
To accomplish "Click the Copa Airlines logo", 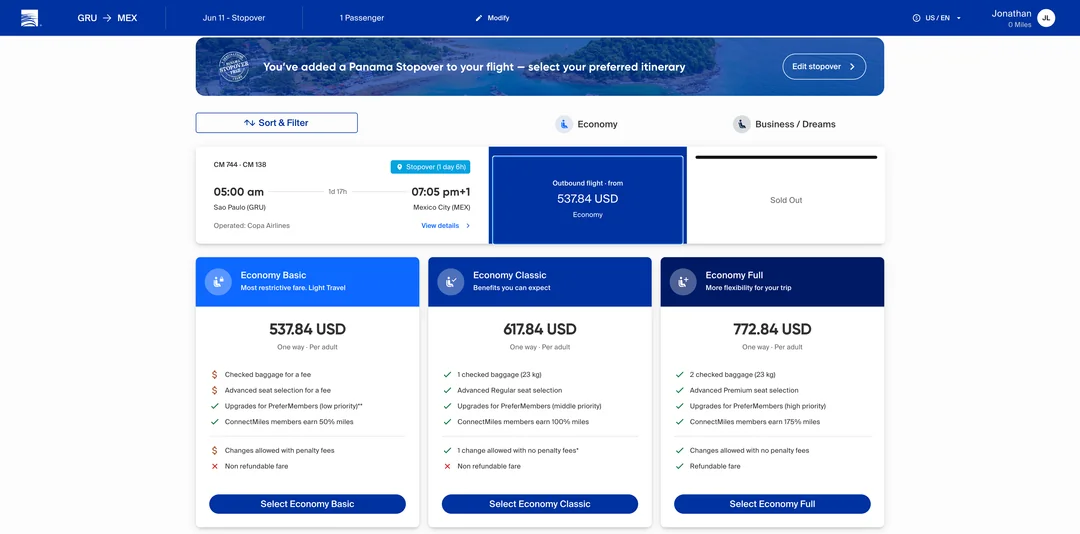I will (x=31, y=18).
